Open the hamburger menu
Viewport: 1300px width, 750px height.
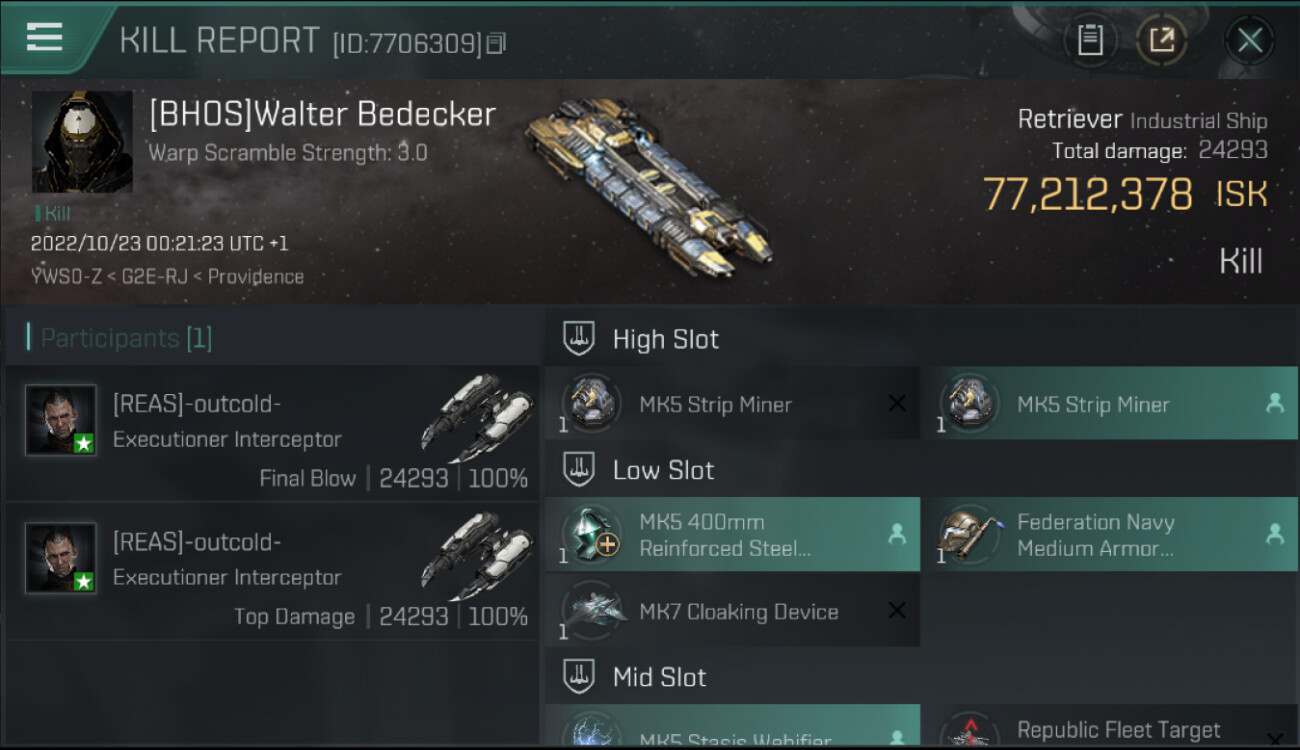44,38
